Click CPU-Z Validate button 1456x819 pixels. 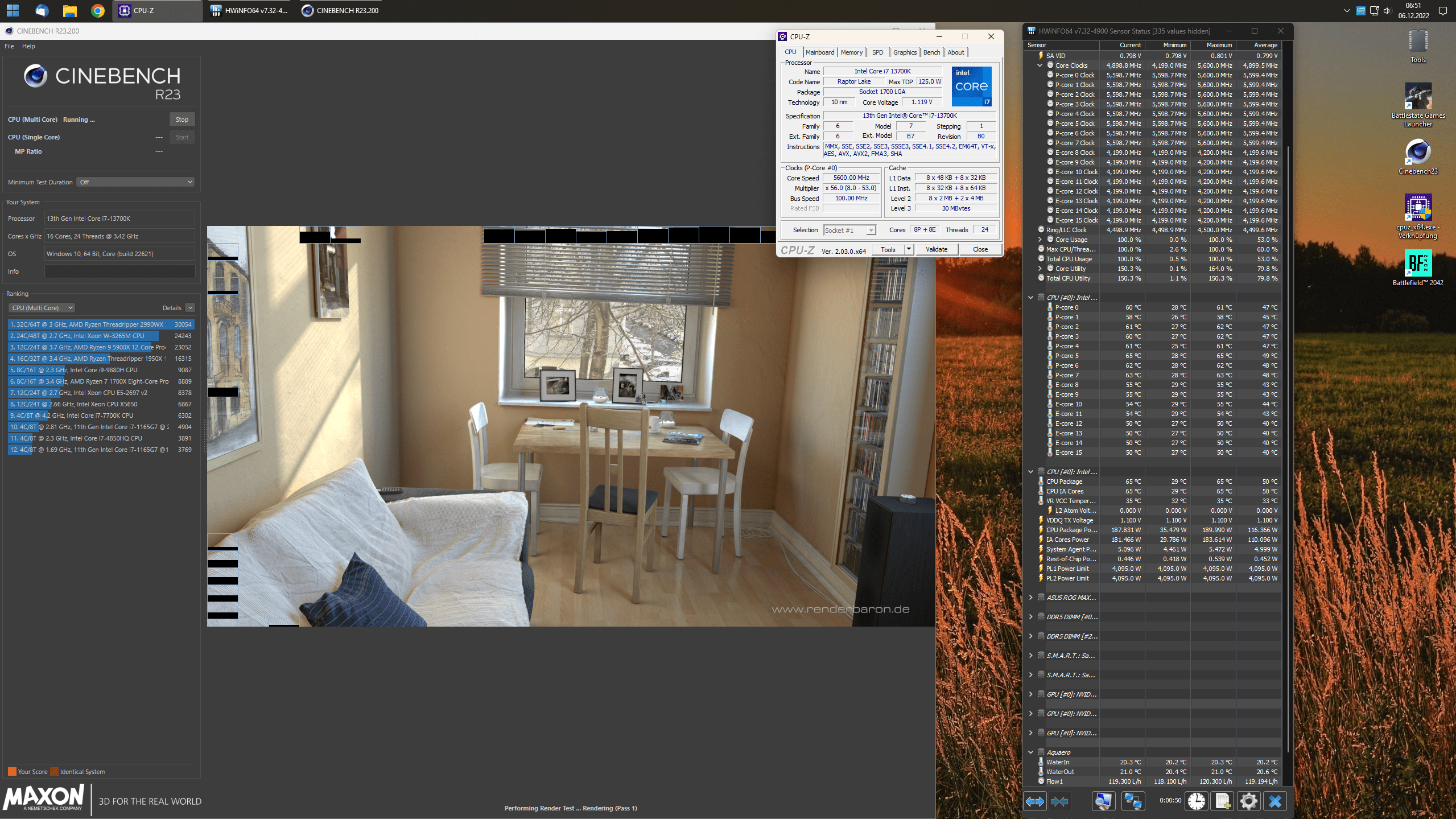(x=937, y=249)
